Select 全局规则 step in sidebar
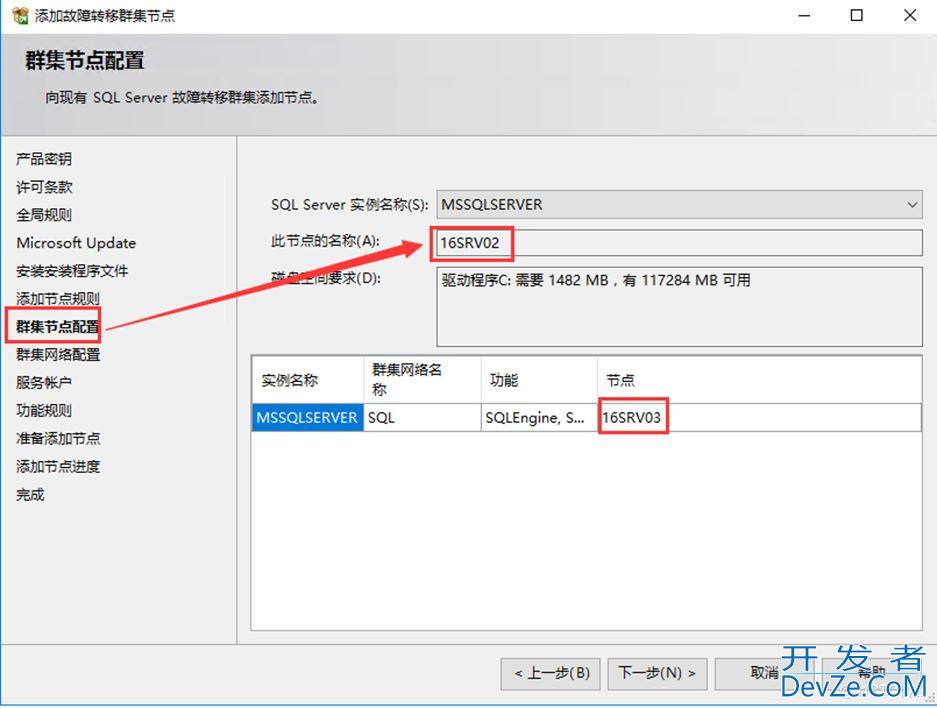937x708 pixels. tap(44, 215)
